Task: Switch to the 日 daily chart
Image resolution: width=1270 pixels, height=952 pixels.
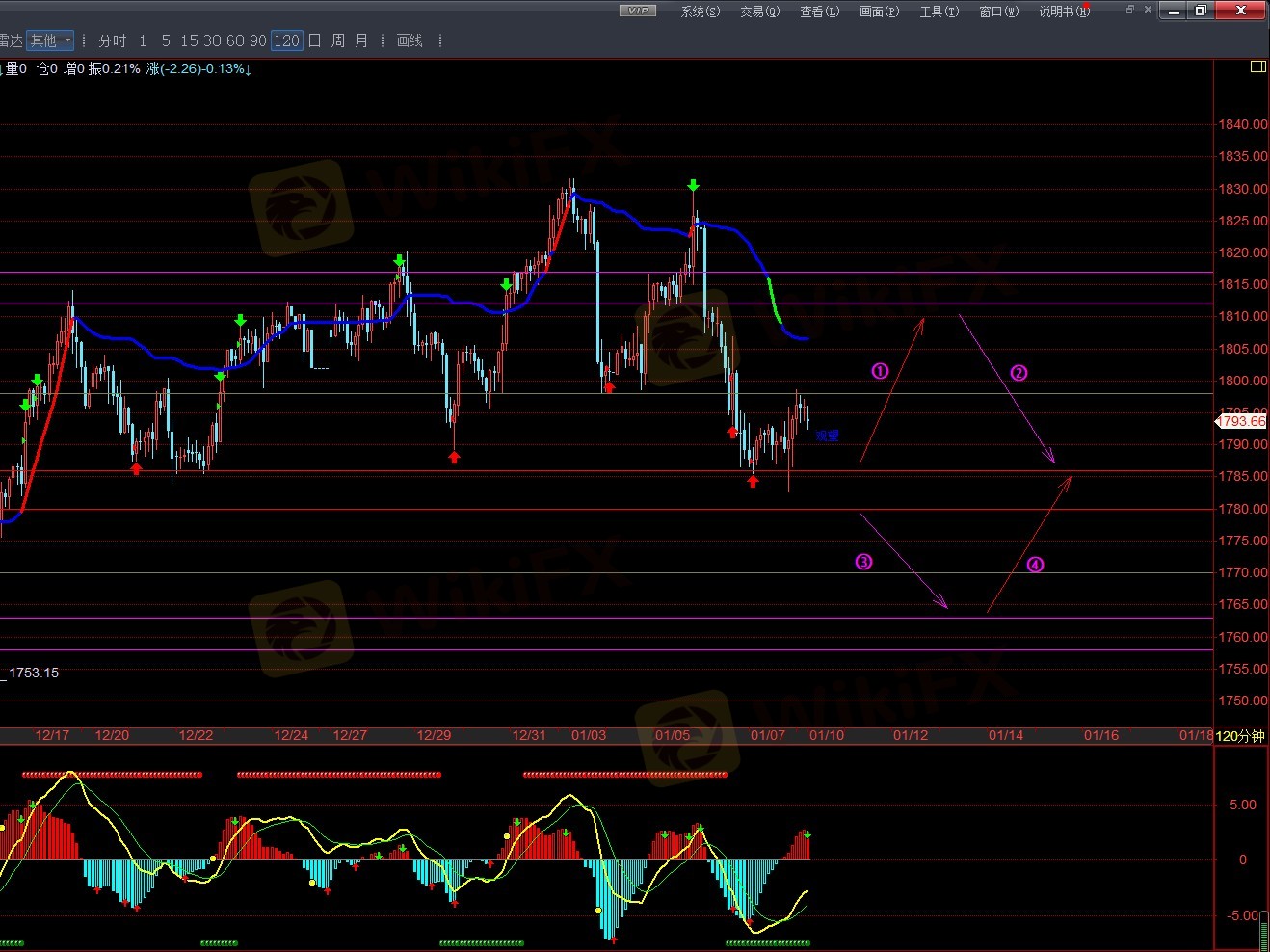Action: click(314, 40)
